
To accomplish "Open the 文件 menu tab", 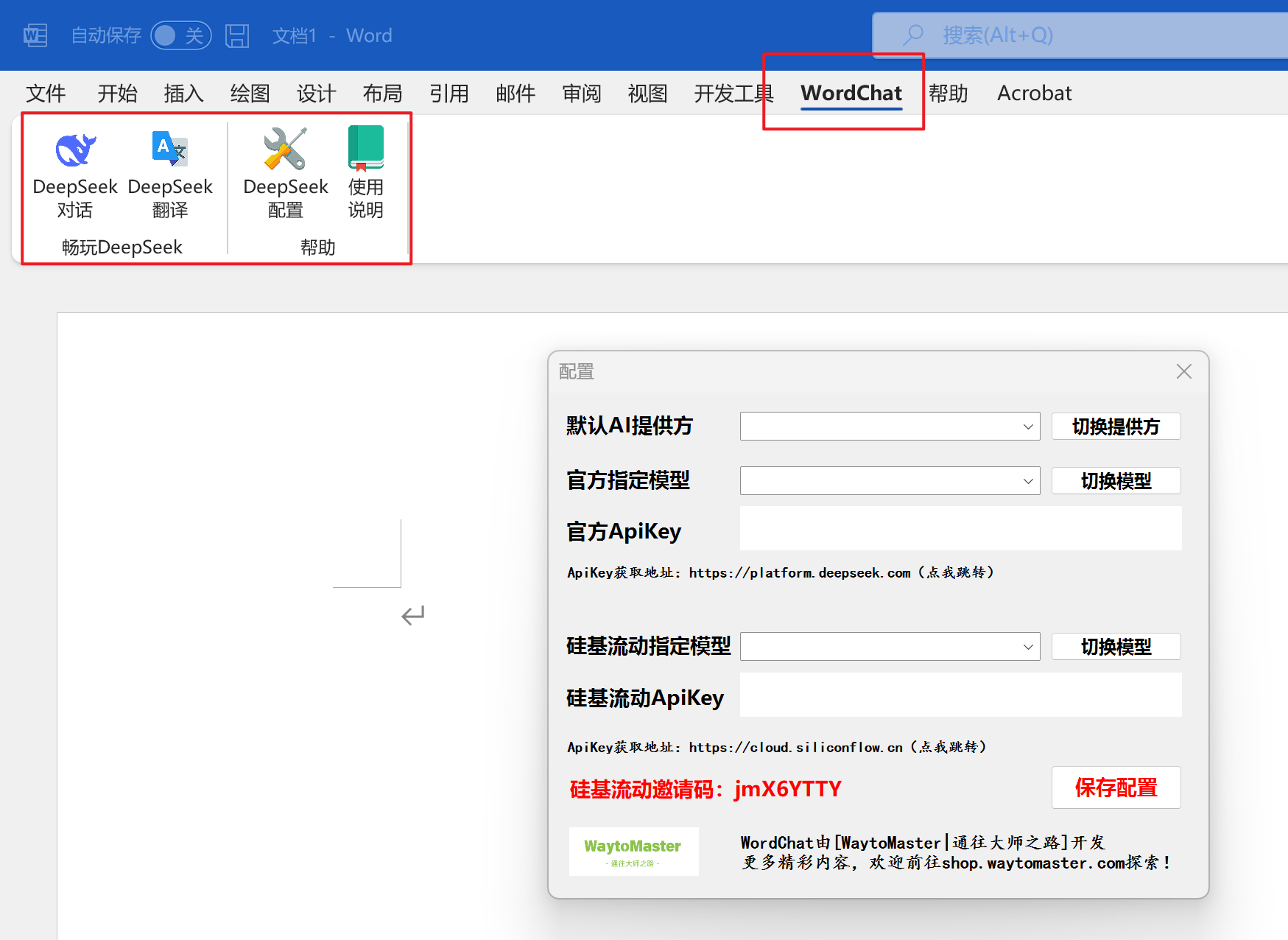I will [46, 94].
